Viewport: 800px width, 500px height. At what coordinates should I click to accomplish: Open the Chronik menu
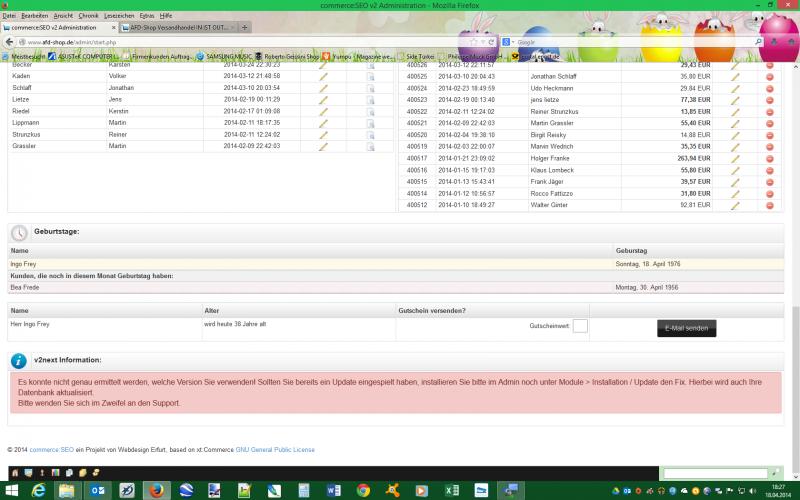[x=88, y=16]
